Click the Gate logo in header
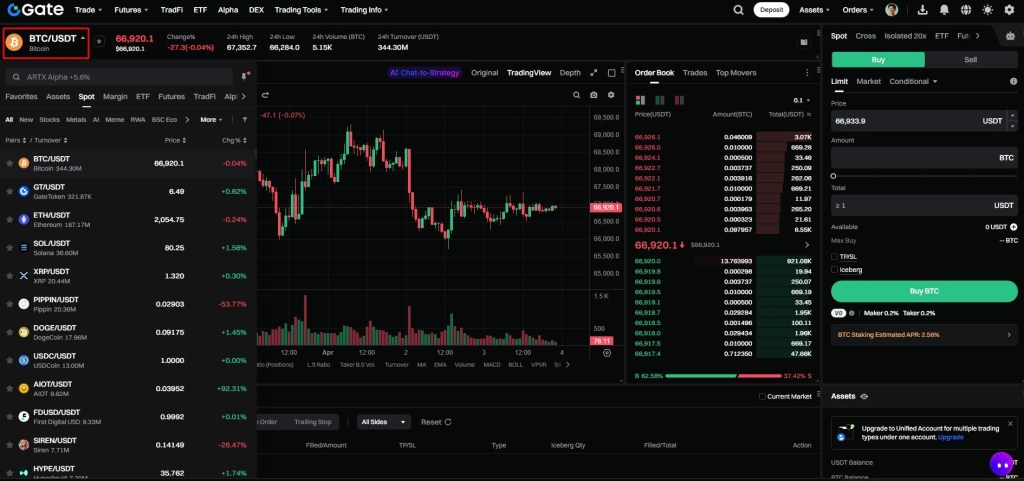This screenshot has height=481, width=1024. tap(35, 10)
